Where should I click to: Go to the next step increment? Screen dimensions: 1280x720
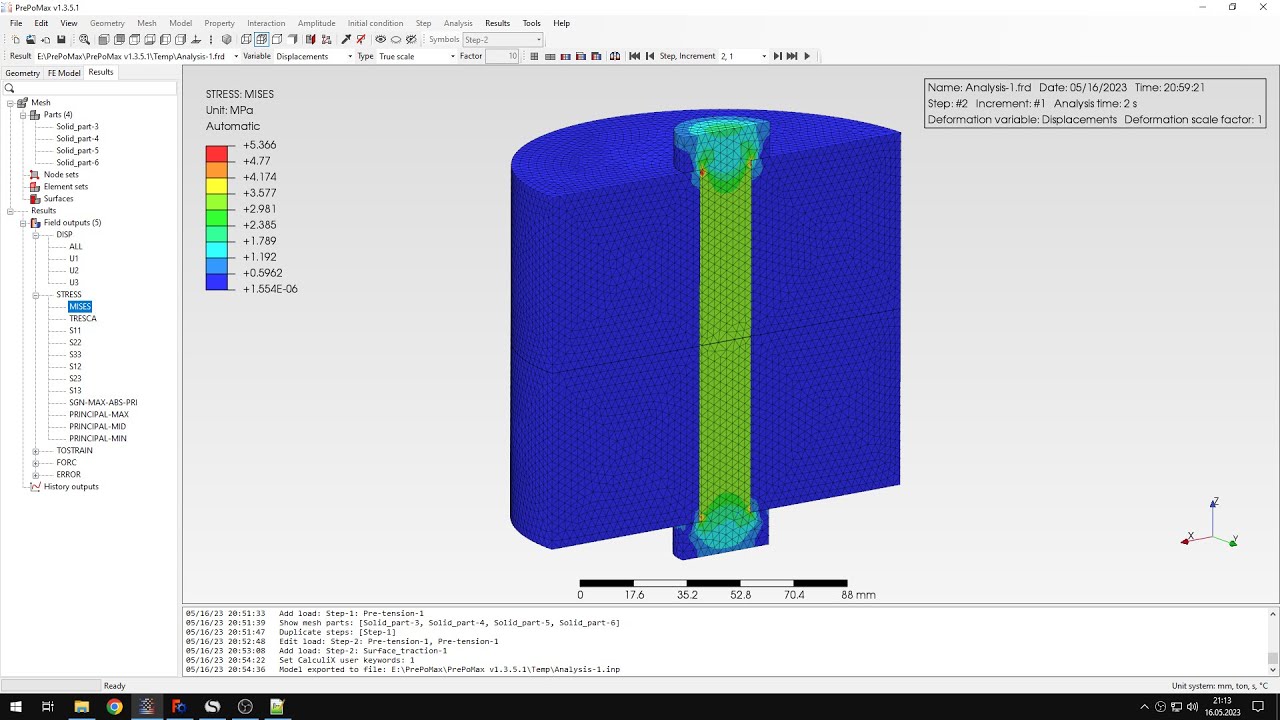coord(777,56)
